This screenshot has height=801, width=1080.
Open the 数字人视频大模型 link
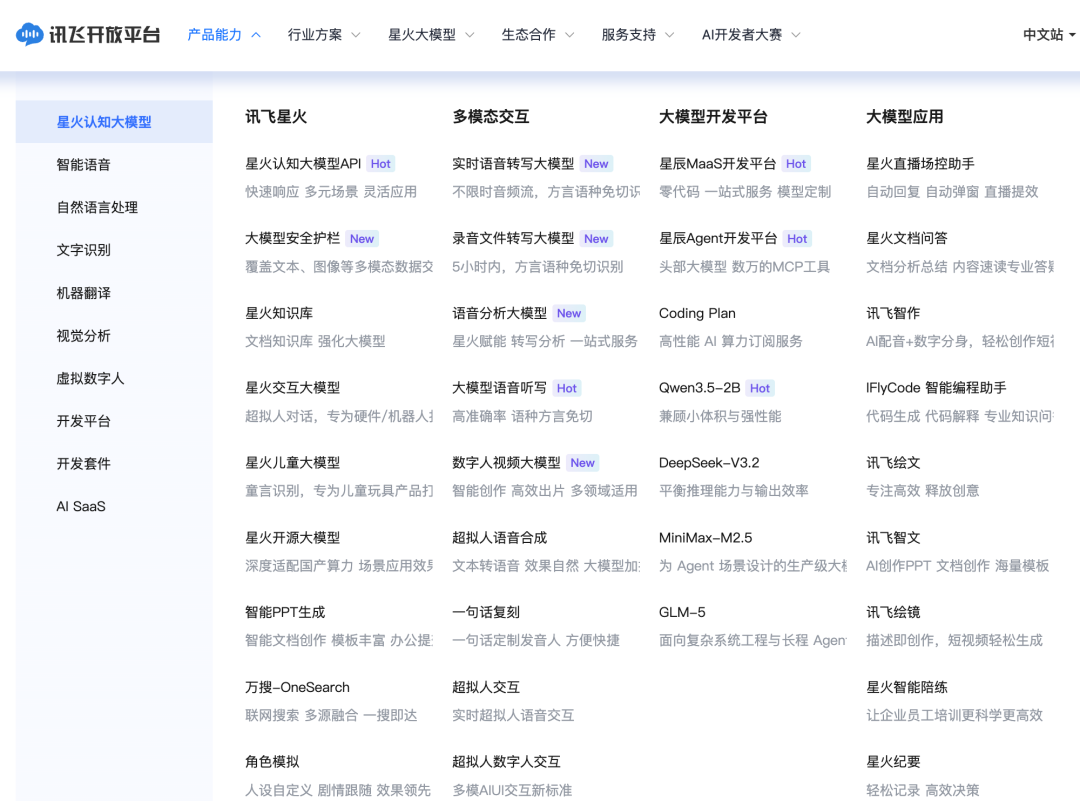click(506, 463)
